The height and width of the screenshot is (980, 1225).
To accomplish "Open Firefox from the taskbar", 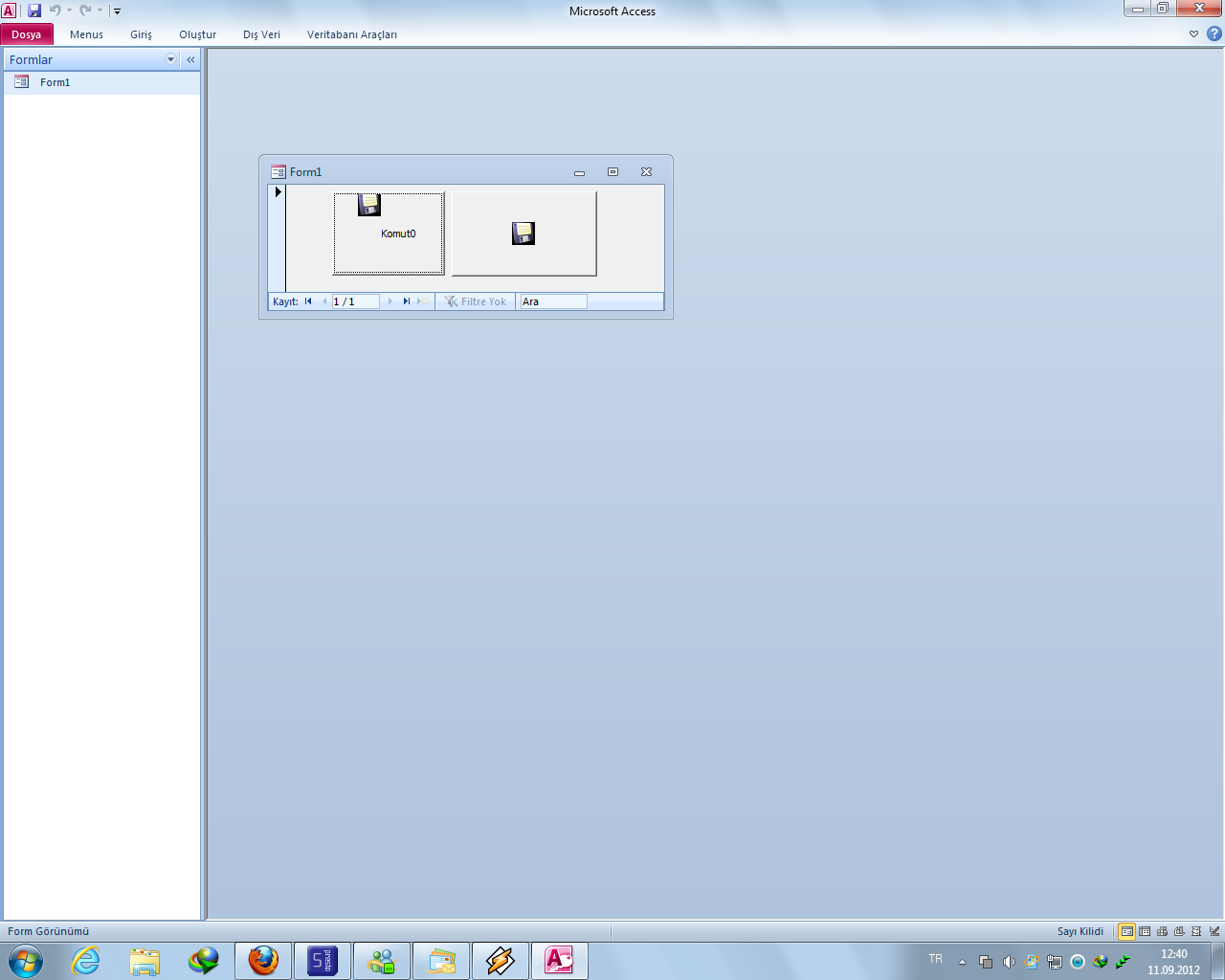I will (x=263, y=960).
